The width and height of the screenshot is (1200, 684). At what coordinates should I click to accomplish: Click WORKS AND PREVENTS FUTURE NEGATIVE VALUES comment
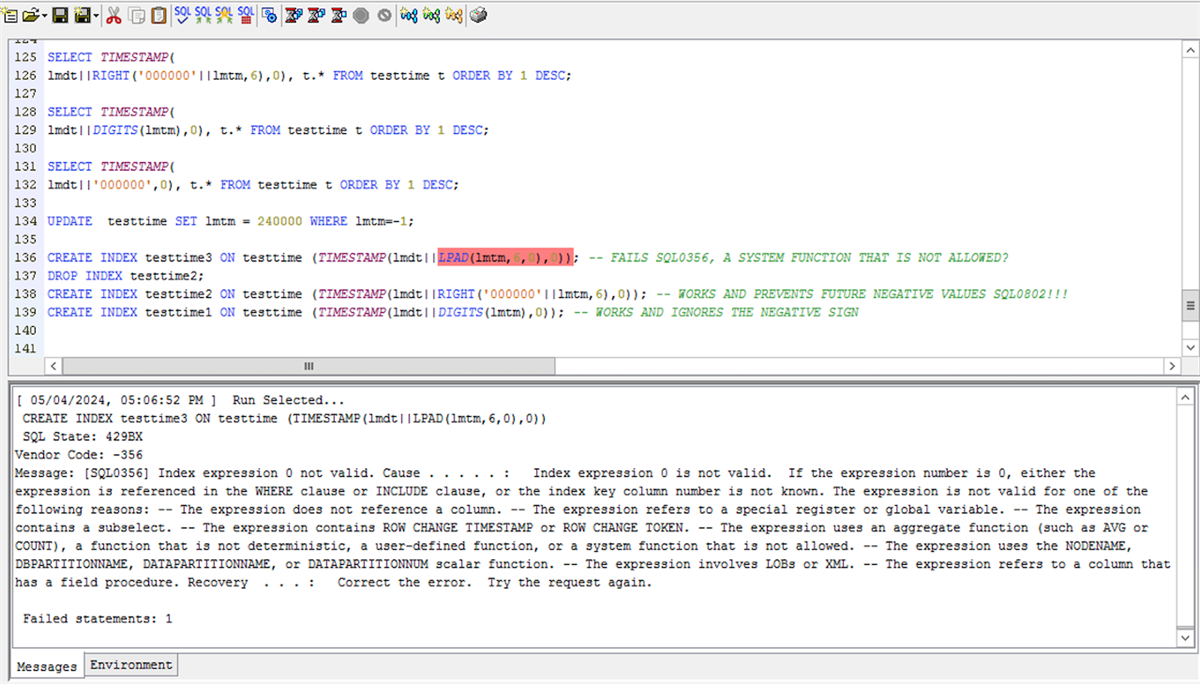coord(863,294)
